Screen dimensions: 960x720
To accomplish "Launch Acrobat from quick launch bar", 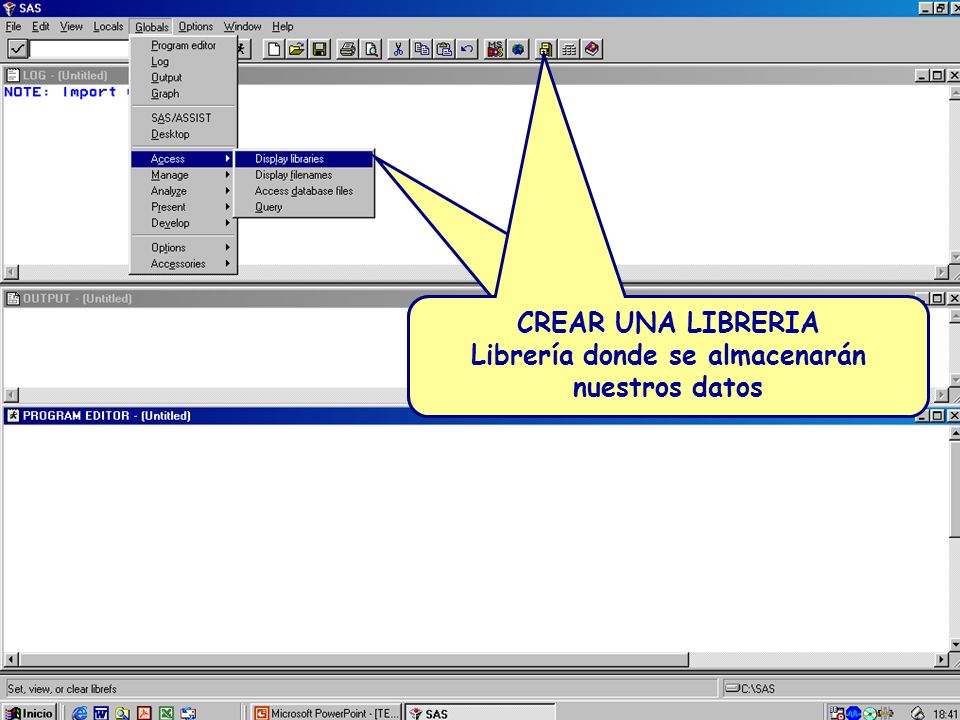I will 144,713.
